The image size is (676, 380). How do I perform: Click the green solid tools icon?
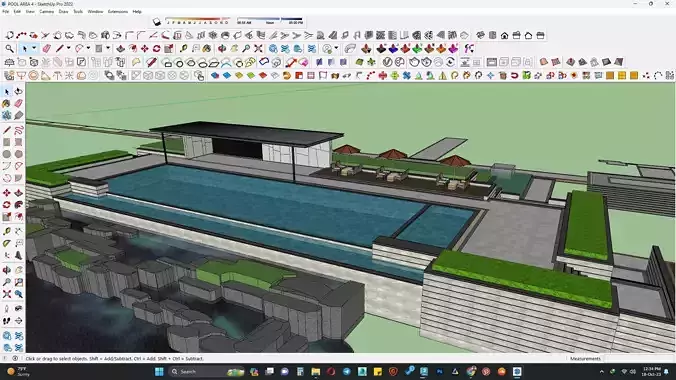click(x=417, y=48)
